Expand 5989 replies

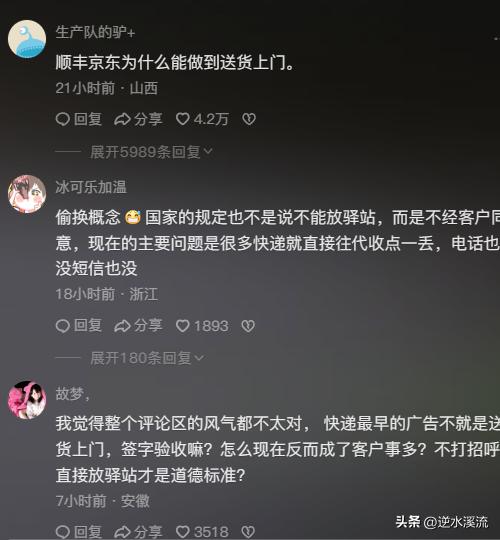tap(151, 152)
